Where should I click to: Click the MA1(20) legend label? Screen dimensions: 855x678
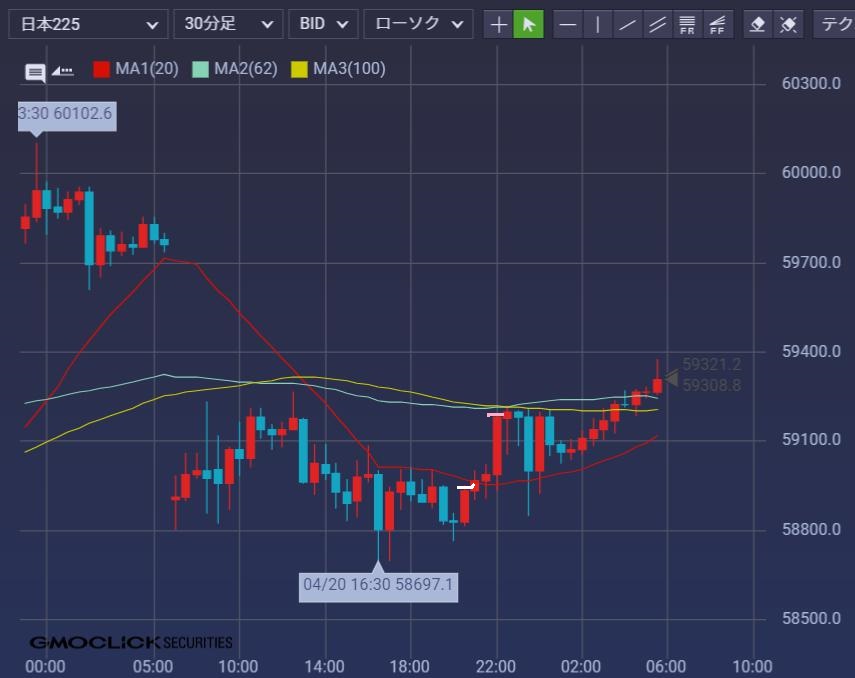pyautogui.click(x=146, y=69)
